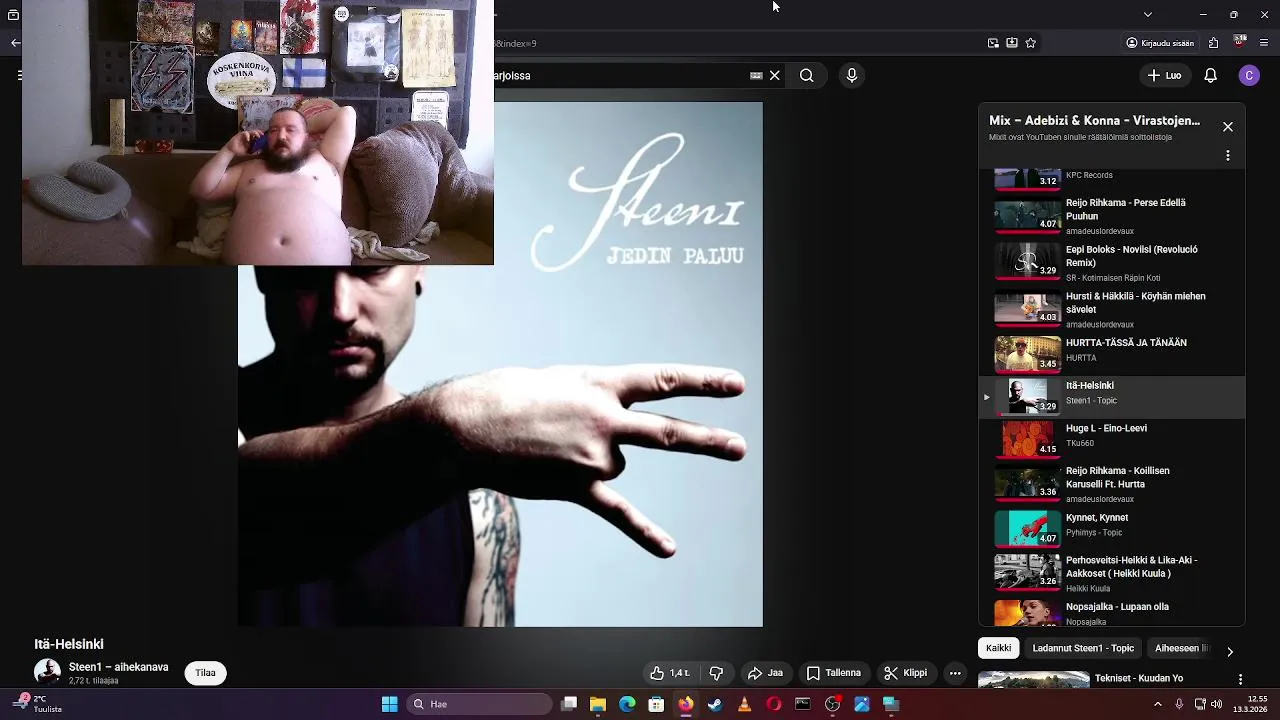The height and width of the screenshot is (720, 1280).
Task: Click the YouTube search magnifier button
Action: pos(806,75)
